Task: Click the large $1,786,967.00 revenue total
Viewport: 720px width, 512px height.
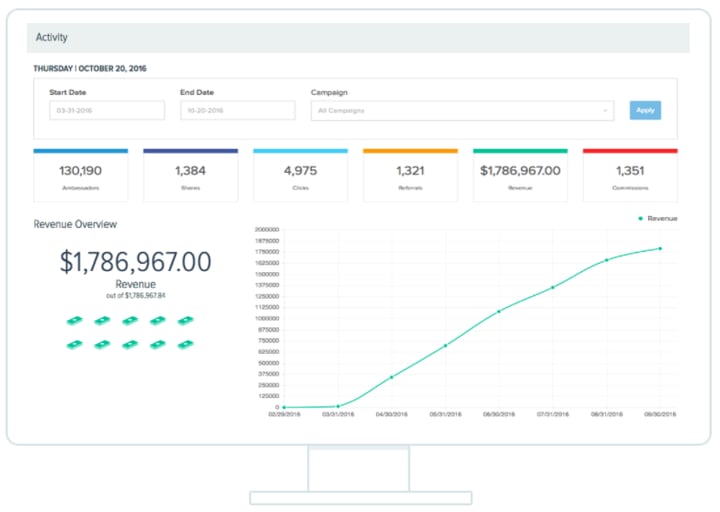Action: point(135,262)
